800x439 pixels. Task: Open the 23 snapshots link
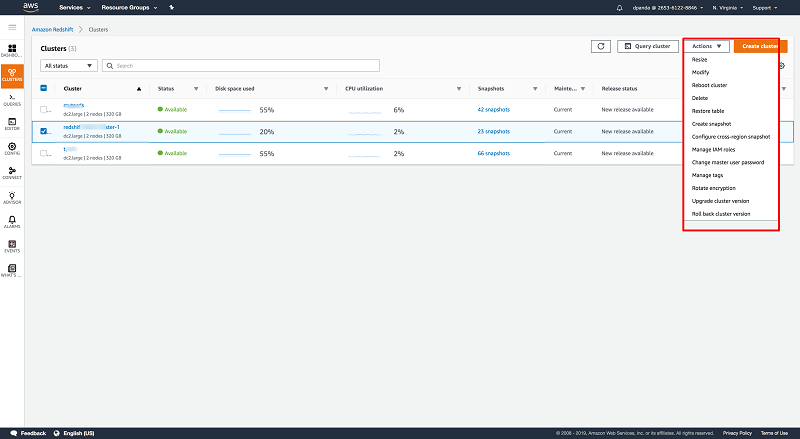493,132
